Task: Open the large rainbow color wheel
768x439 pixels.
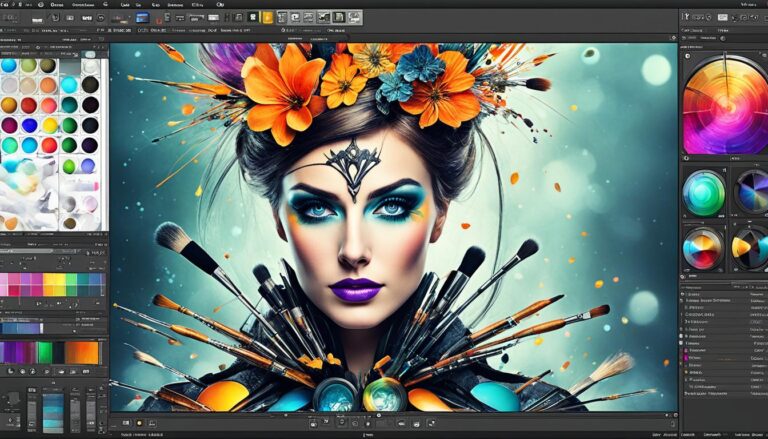Action: [725, 105]
